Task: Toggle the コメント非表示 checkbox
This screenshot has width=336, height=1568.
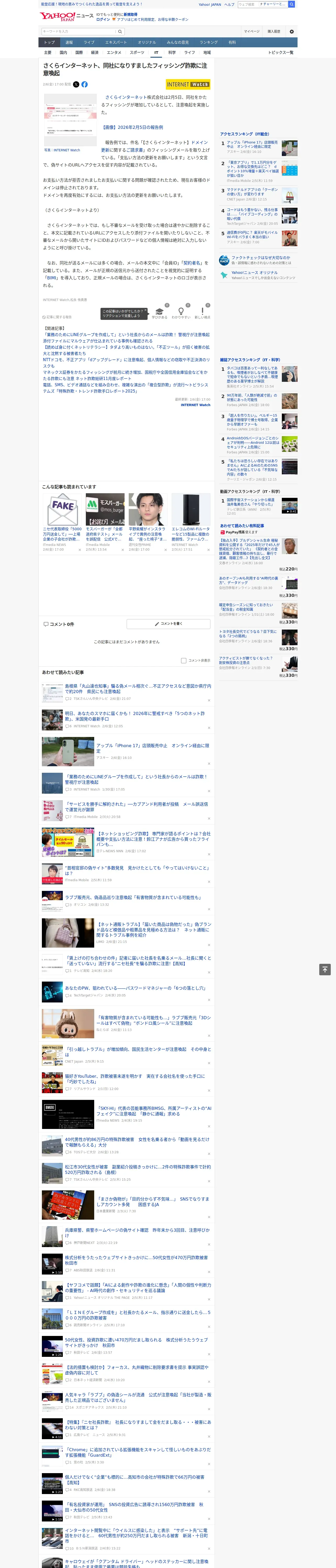Action: (x=183, y=660)
